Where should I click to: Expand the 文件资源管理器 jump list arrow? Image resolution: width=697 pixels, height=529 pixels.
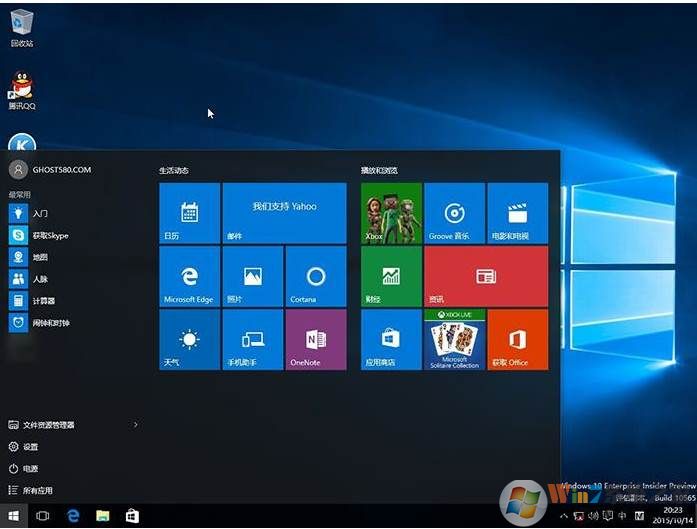136,425
